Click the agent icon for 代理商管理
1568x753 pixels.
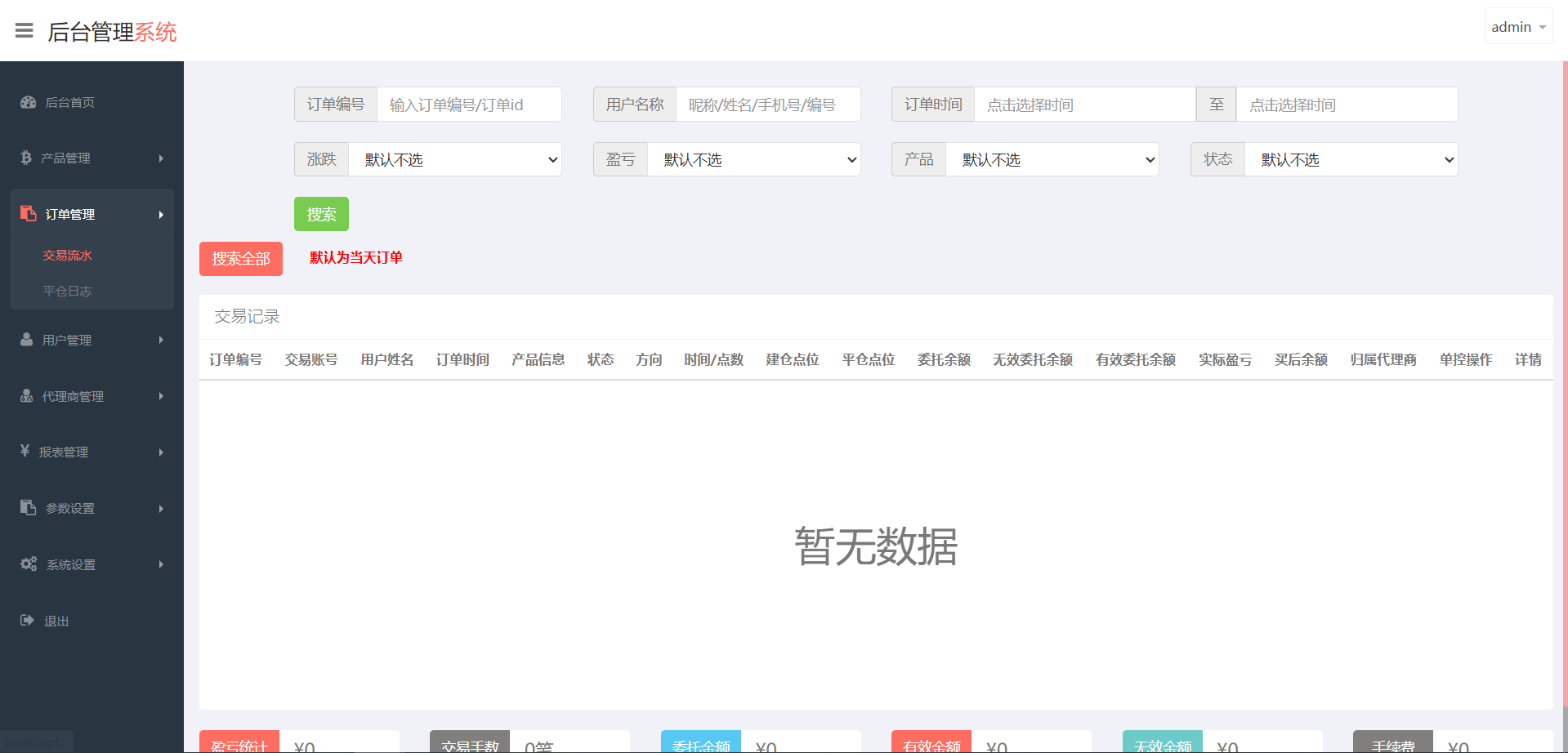27,395
